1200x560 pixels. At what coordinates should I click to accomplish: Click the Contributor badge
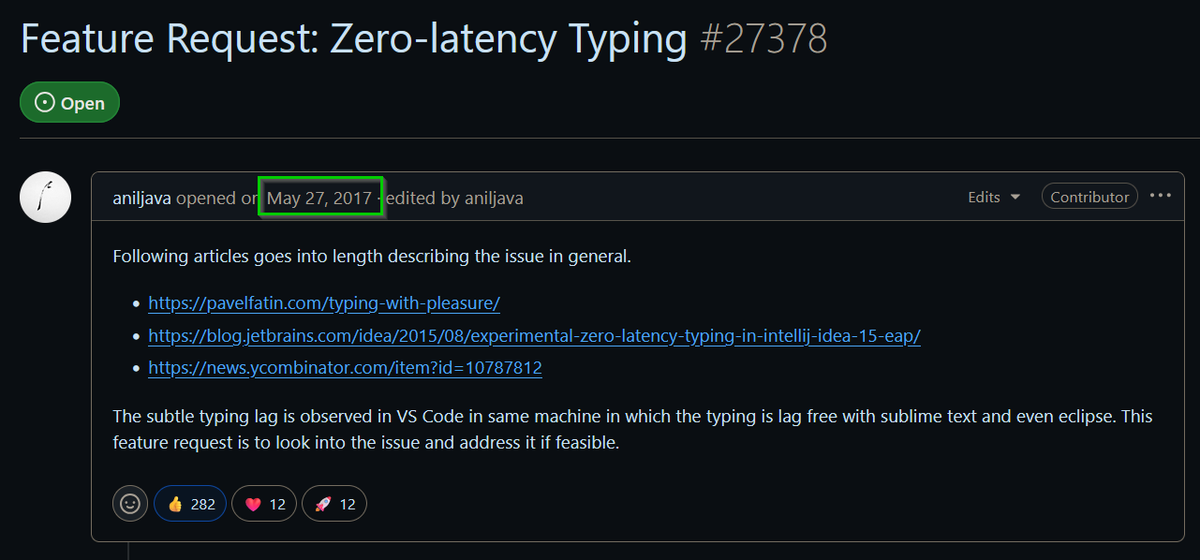1089,197
